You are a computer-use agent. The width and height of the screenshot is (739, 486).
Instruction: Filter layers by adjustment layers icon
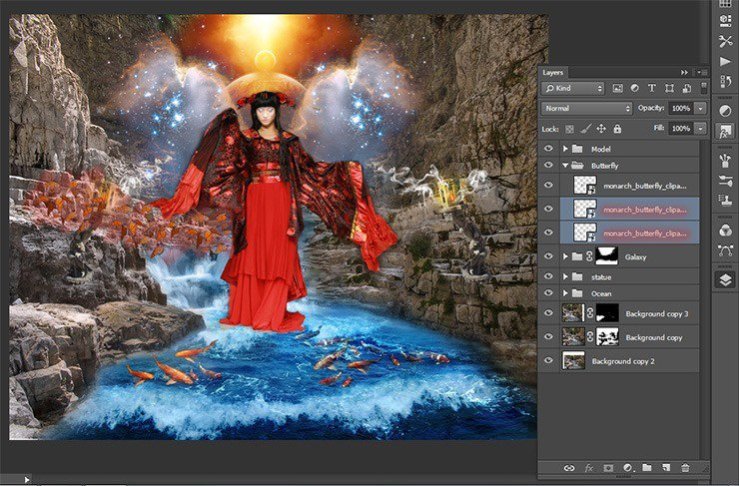(x=634, y=88)
